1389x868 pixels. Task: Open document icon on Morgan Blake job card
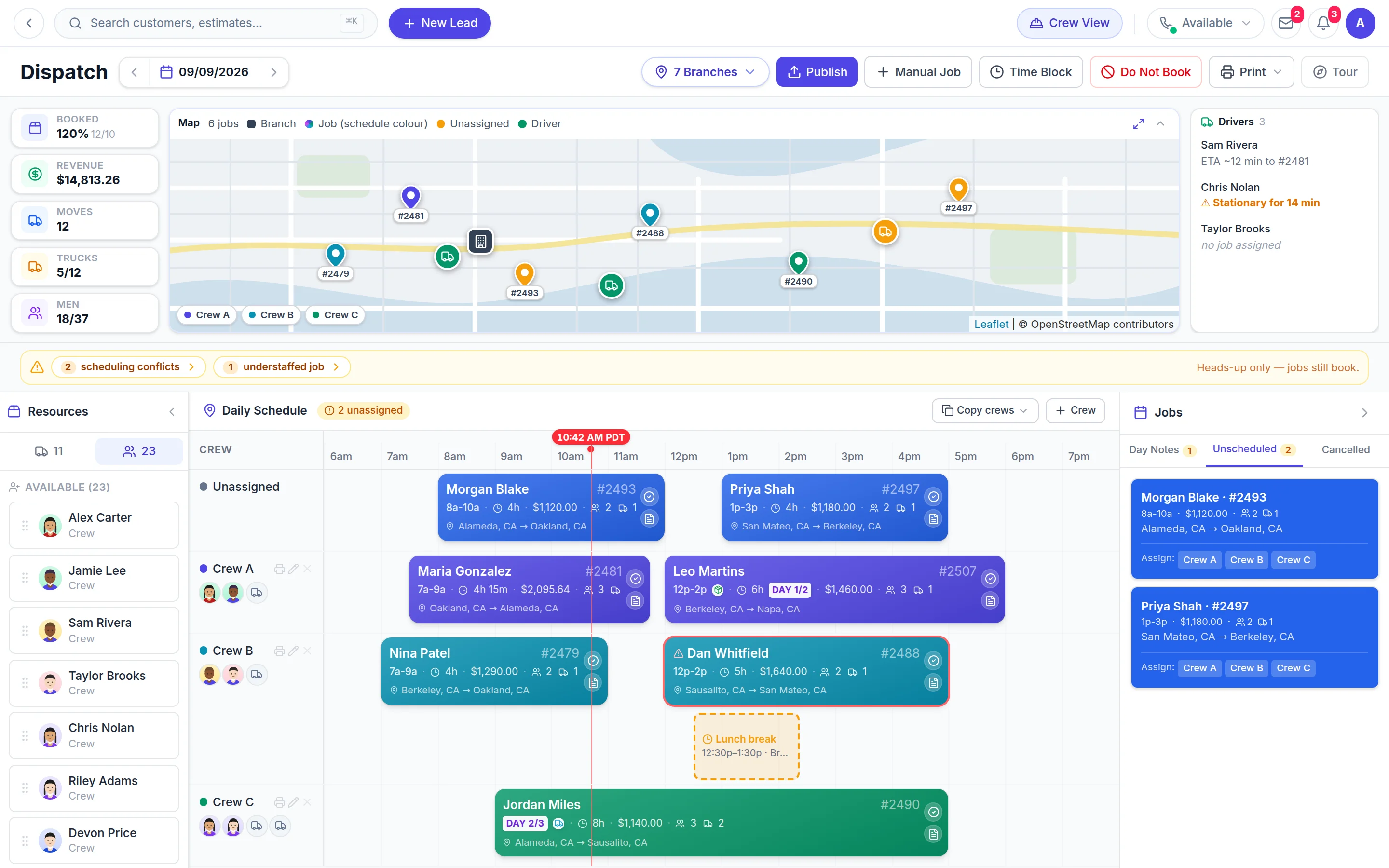(649, 519)
